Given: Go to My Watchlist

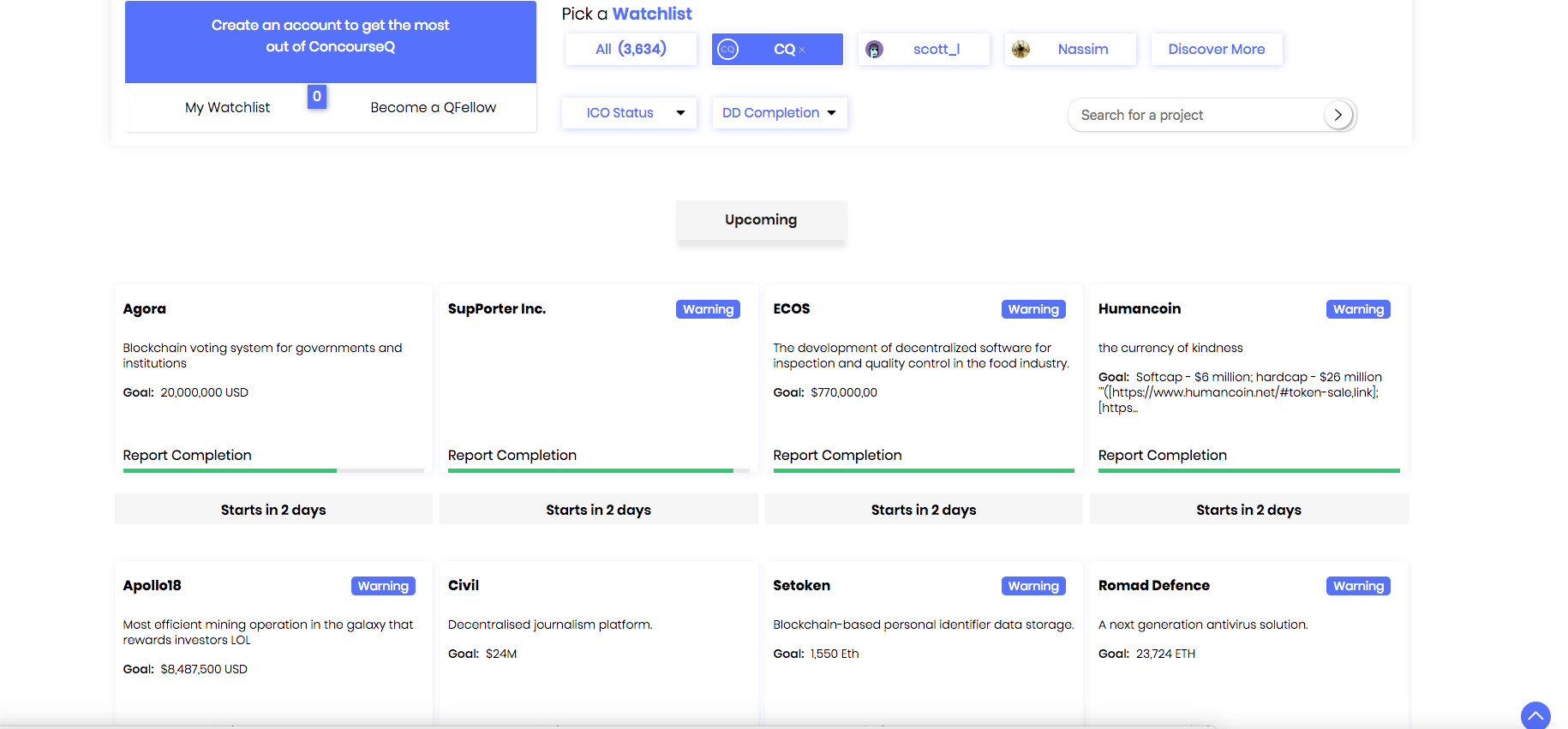Looking at the screenshot, I should coord(227,108).
